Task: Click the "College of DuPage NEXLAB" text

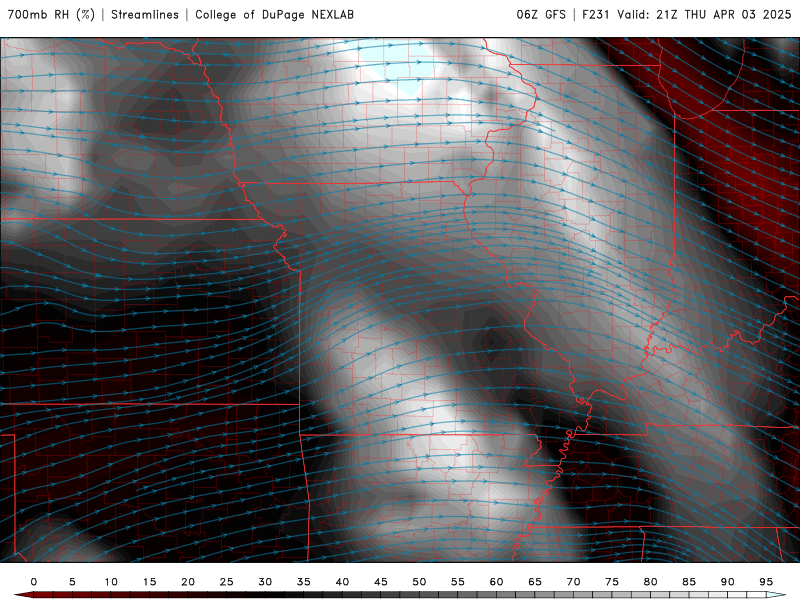Action: 274,14
